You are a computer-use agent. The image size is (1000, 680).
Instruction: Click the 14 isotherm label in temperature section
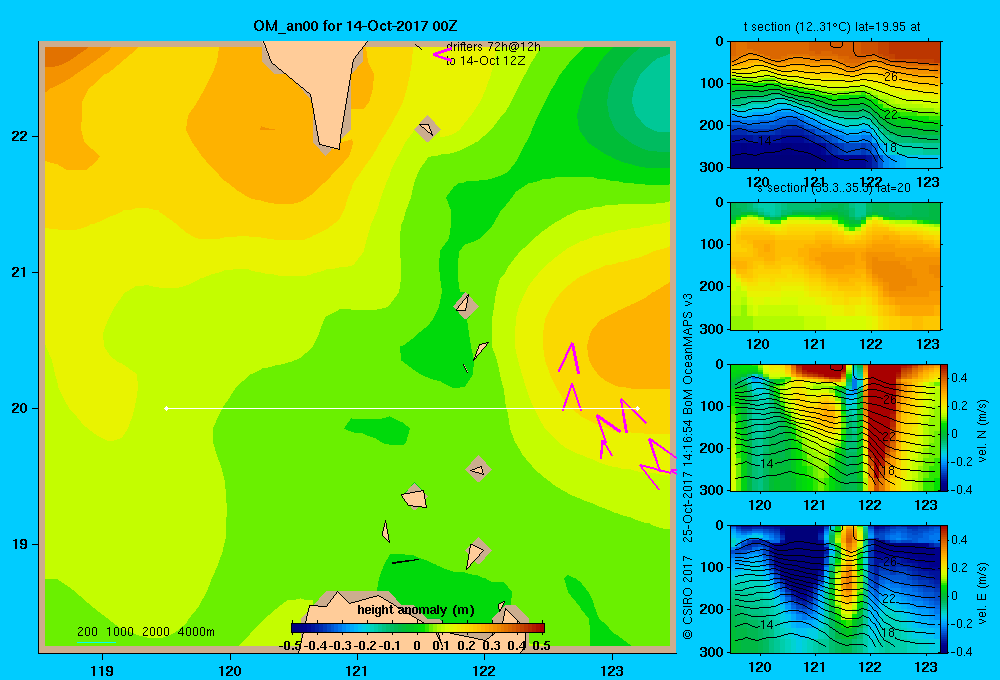click(765, 140)
